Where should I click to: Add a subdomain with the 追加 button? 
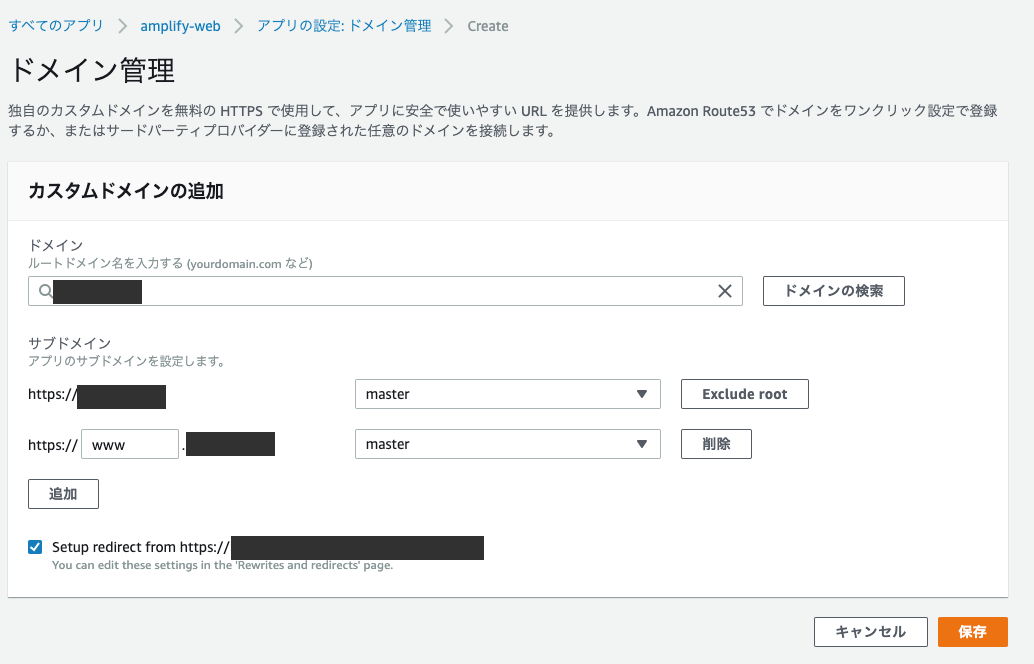coord(63,494)
